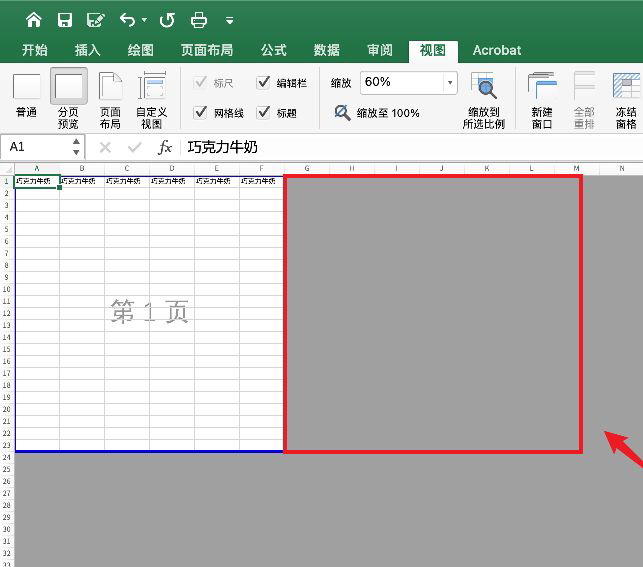Select row 1 header
Screen dimensions: 643x567
[7, 181]
